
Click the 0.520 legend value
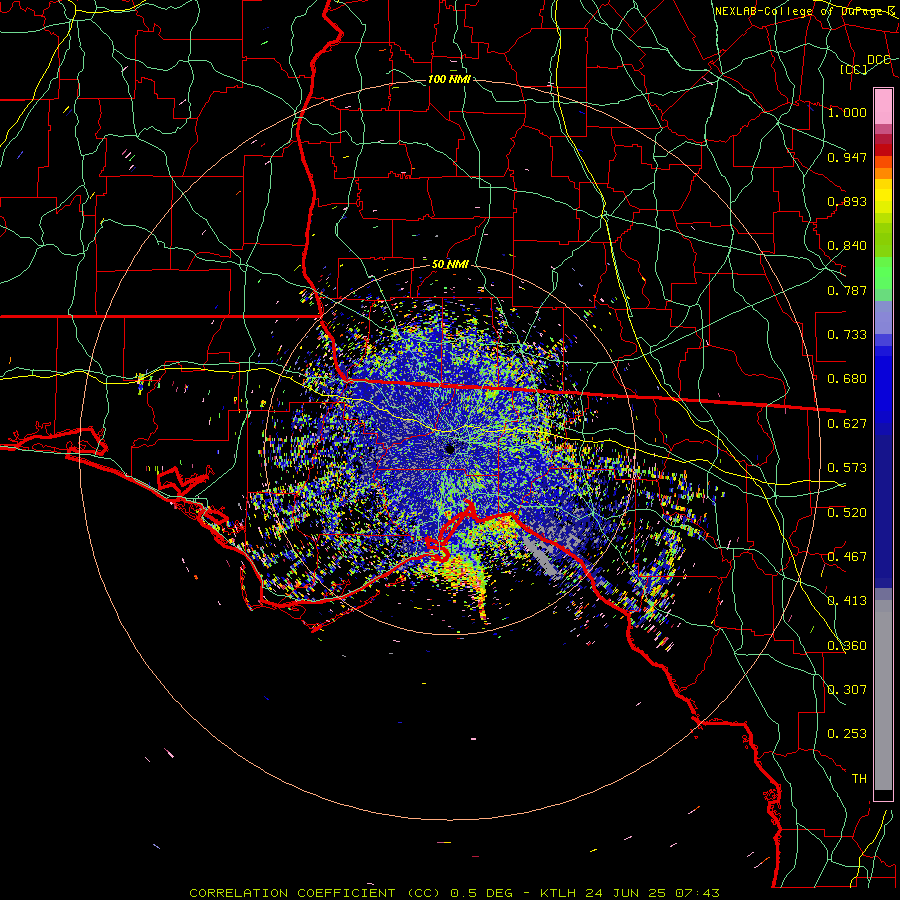click(x=847, y=513)
